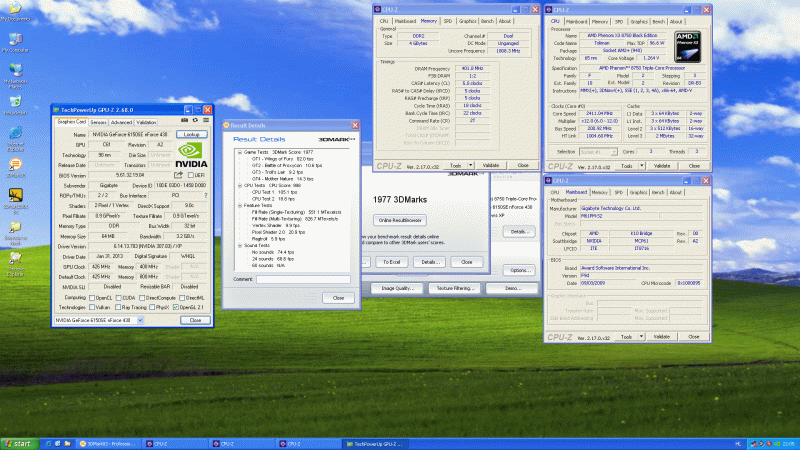The height and width of the screenshot is (450, 800).
Task: Collapse the CPU Tests tree node
Action: 240,185
